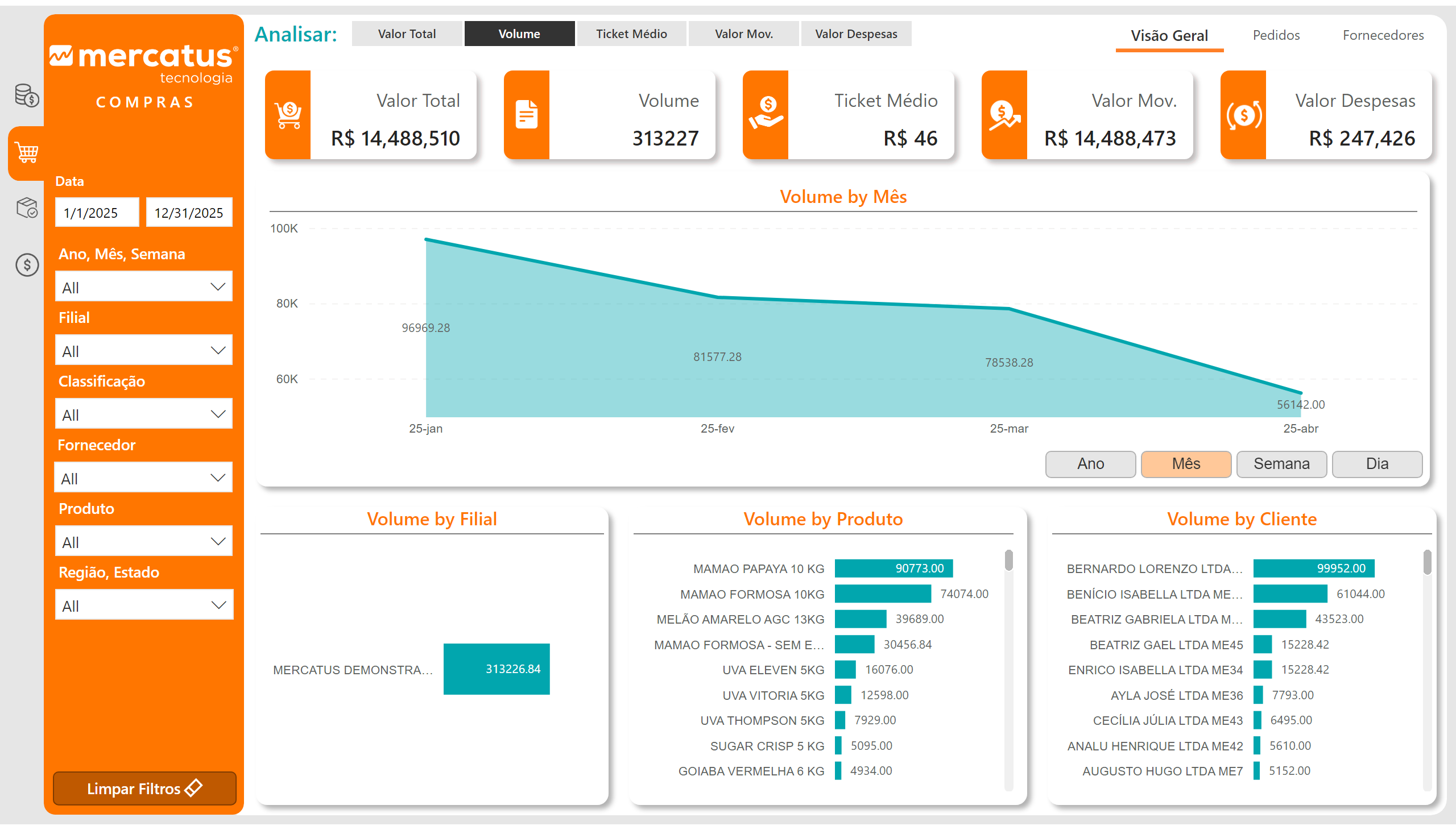Image resolution: width=1456 pixels, height=830 pixels.
Task: Open the dollar circle sidebar icon
Action: tap(27, 265)
